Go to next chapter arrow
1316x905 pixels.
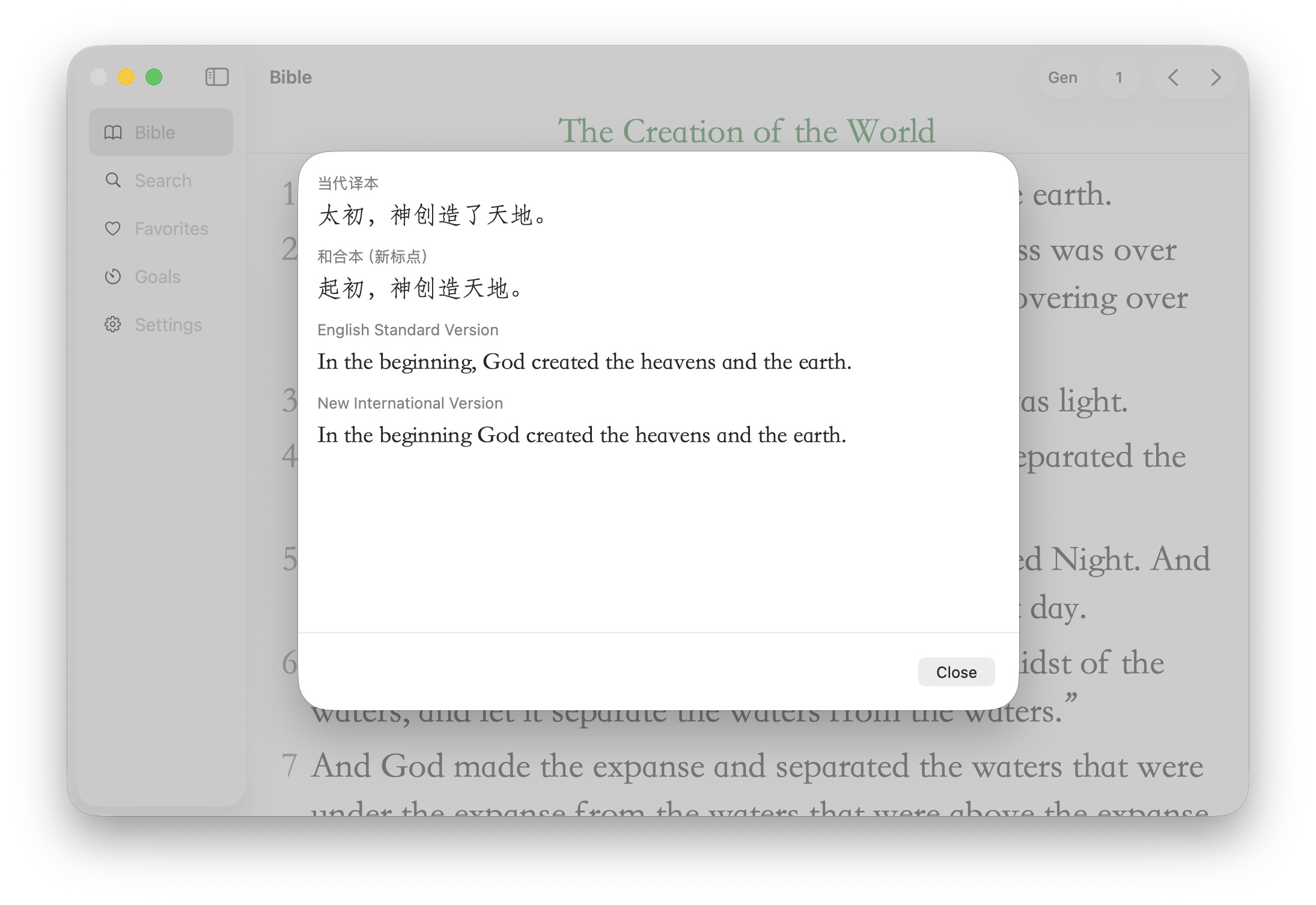pos(1216,78)
